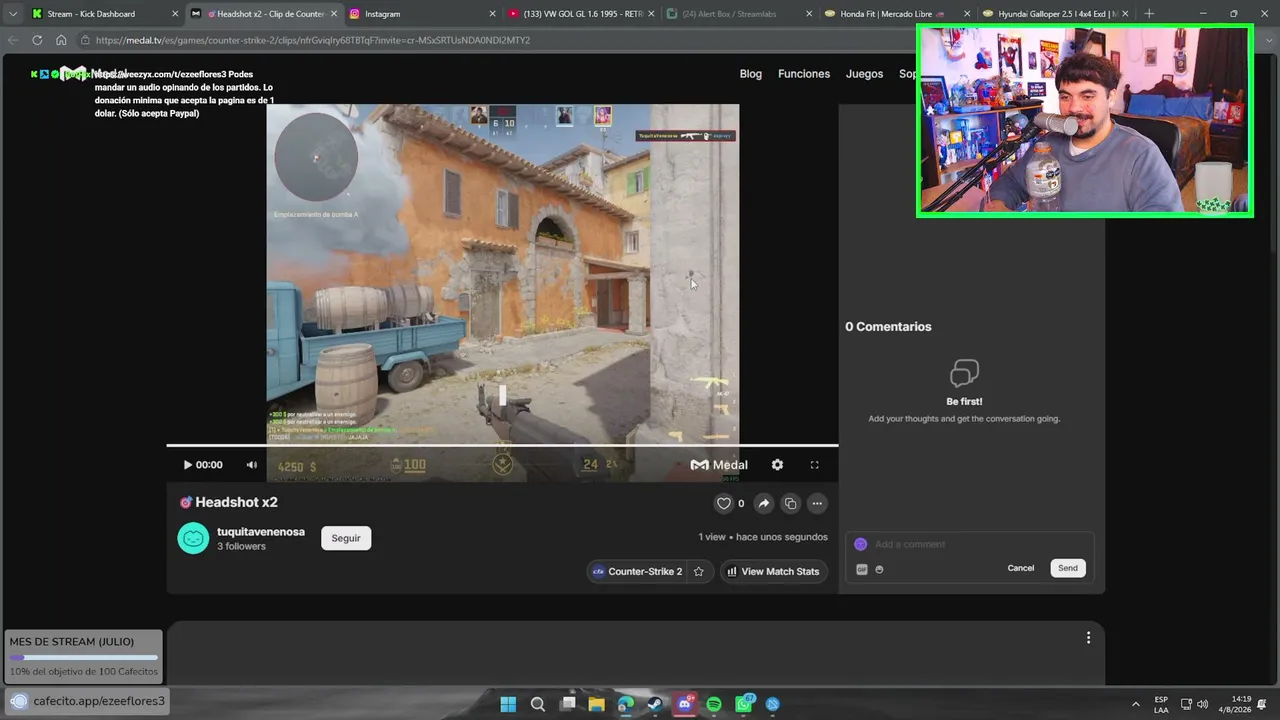
Task: Click the cafecito.app/ezeeflores3 label
Action: (x=99, y=701)
